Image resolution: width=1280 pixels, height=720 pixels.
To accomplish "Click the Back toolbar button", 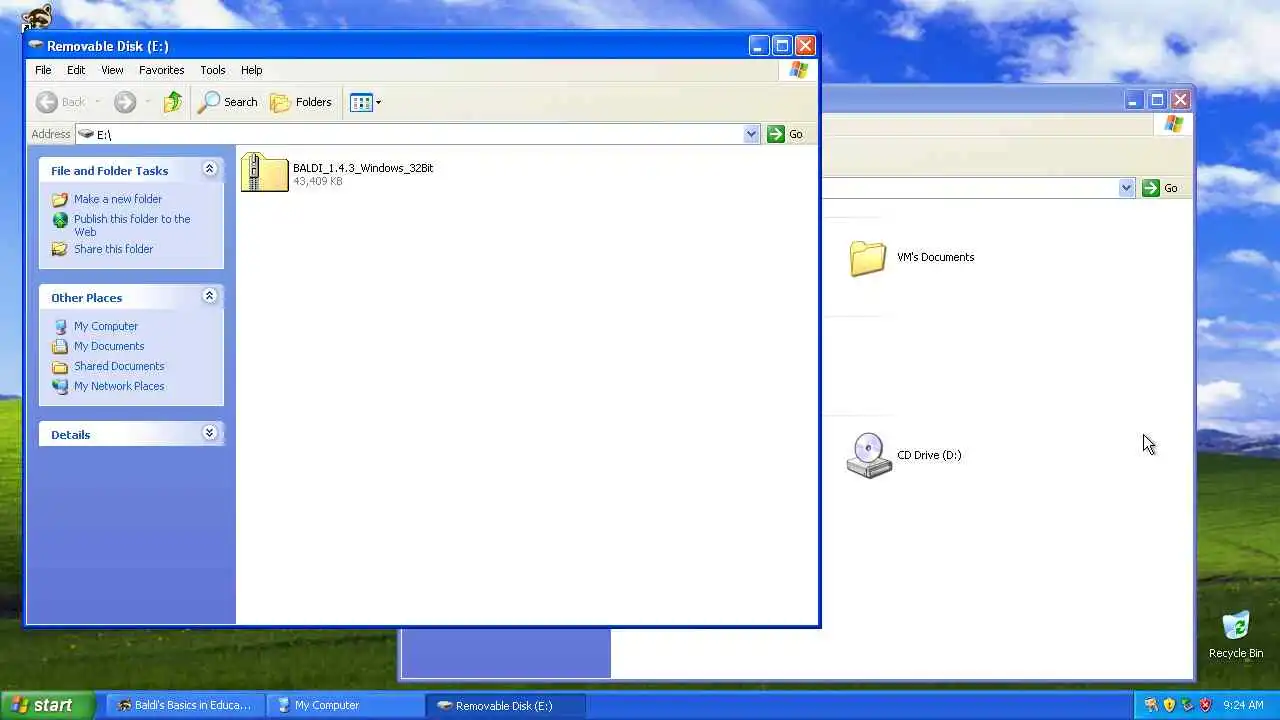I will pos(61,102).
